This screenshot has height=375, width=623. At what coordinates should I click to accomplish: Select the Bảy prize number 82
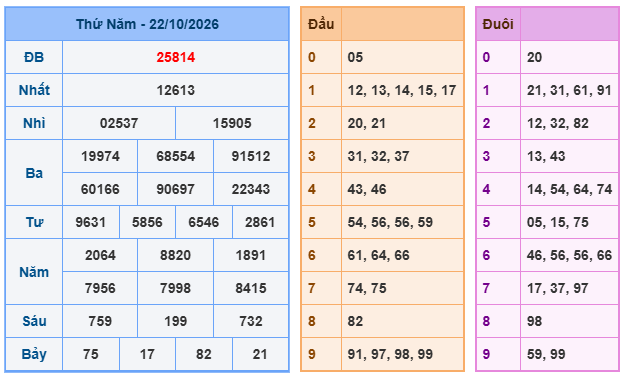point(203,354)
